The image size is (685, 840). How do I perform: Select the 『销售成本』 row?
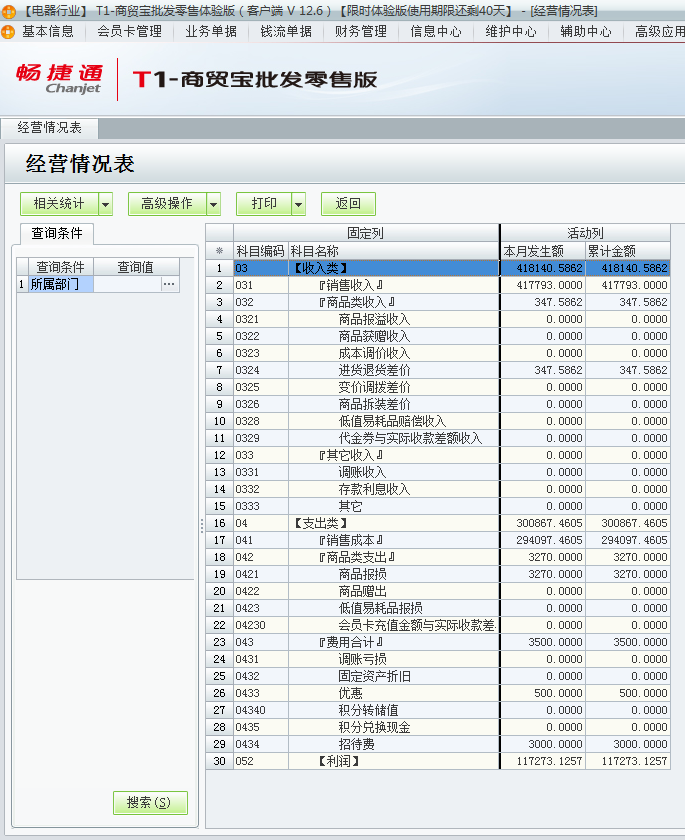(438, 540)
